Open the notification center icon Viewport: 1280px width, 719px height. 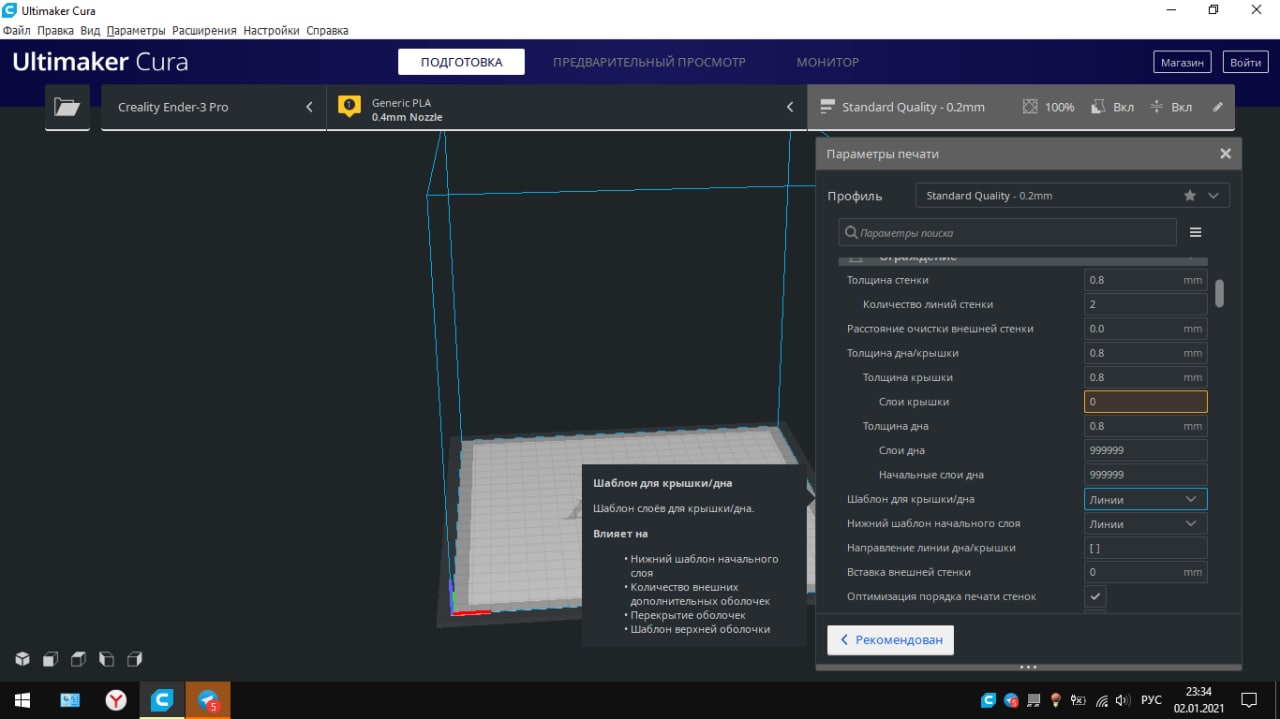(x=1248, y=700)
